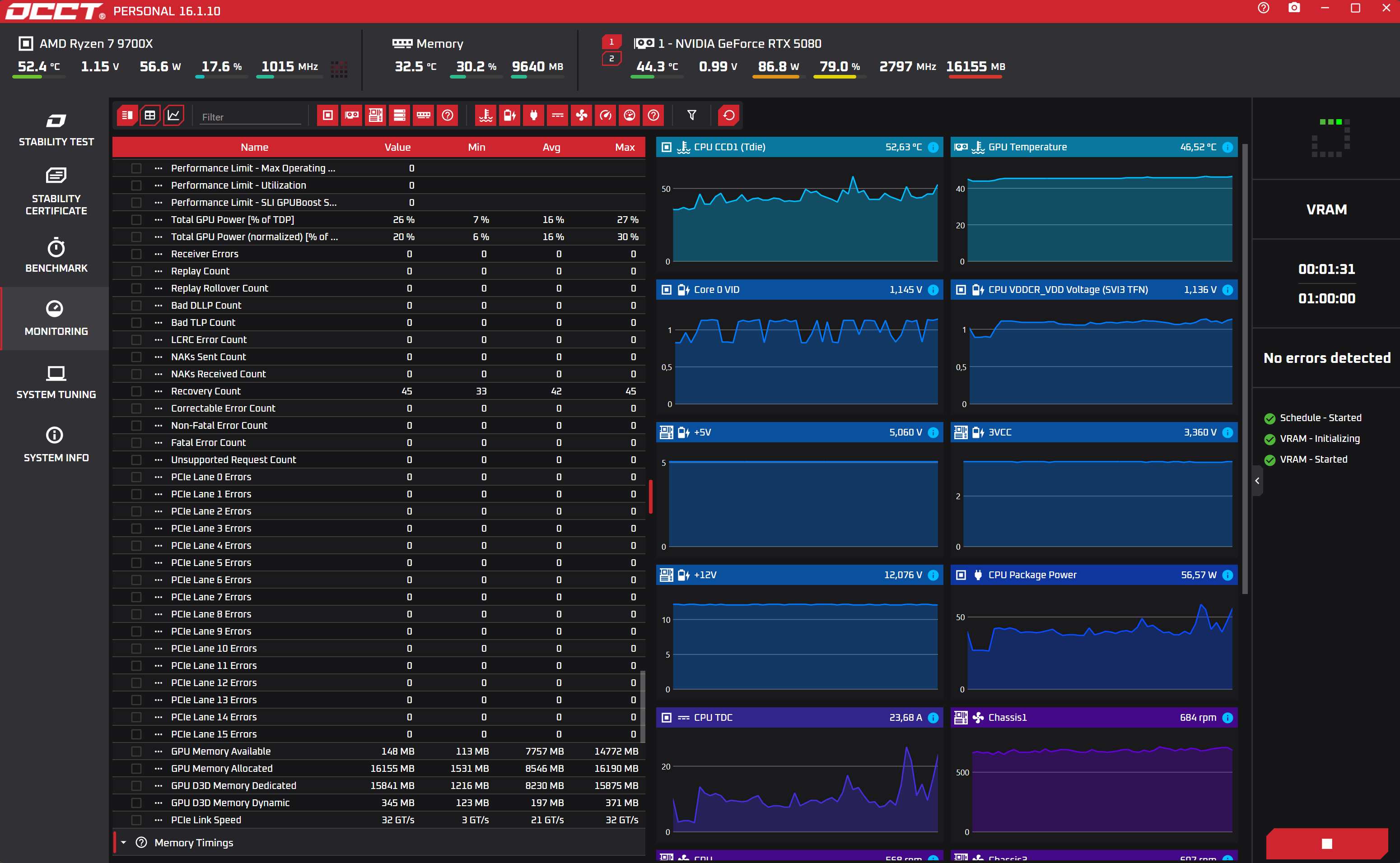
Task: Toggle frequency gauge sensor type filter
Action: click(606, 115)
